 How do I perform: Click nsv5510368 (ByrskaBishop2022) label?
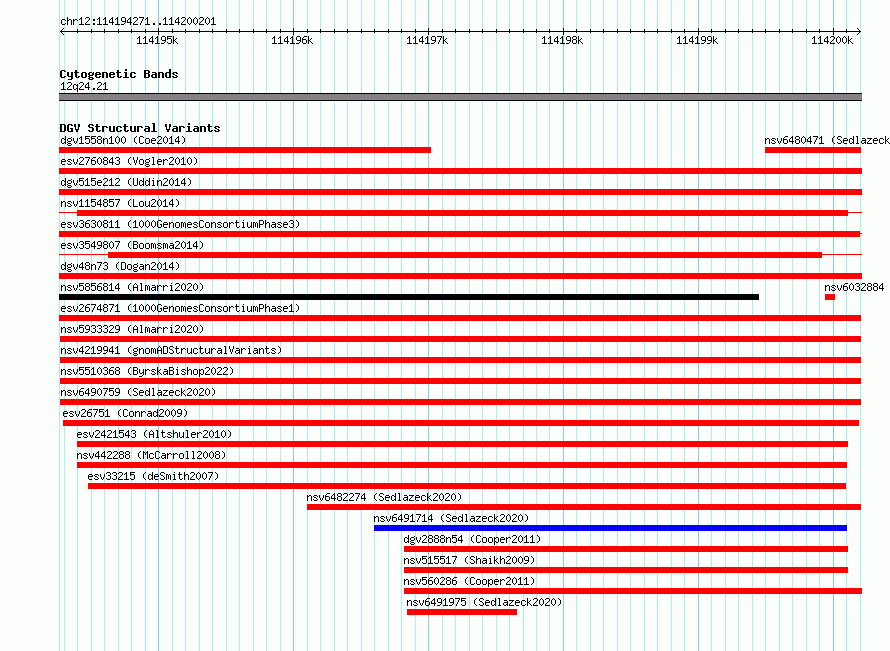pyautogui.click(x=147, y=371)
